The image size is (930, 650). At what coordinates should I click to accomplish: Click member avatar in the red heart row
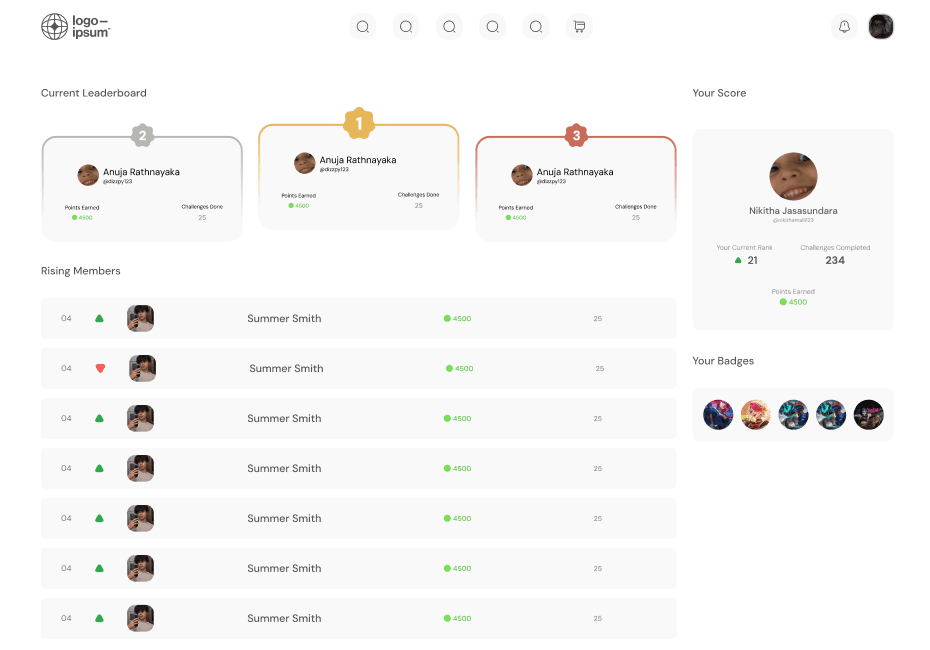pyautogui.click(x=142, y=368)
